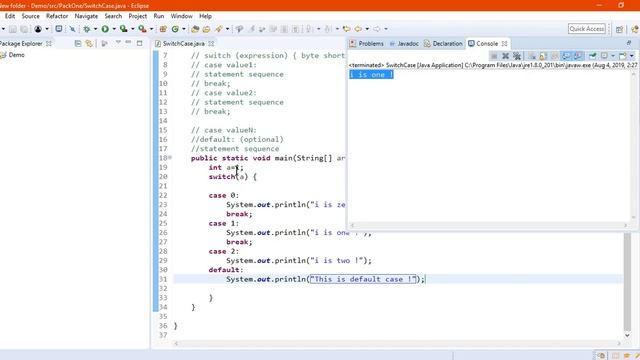Click the Debug bug icon
This screenshot has width=640, height=360.
87,29
